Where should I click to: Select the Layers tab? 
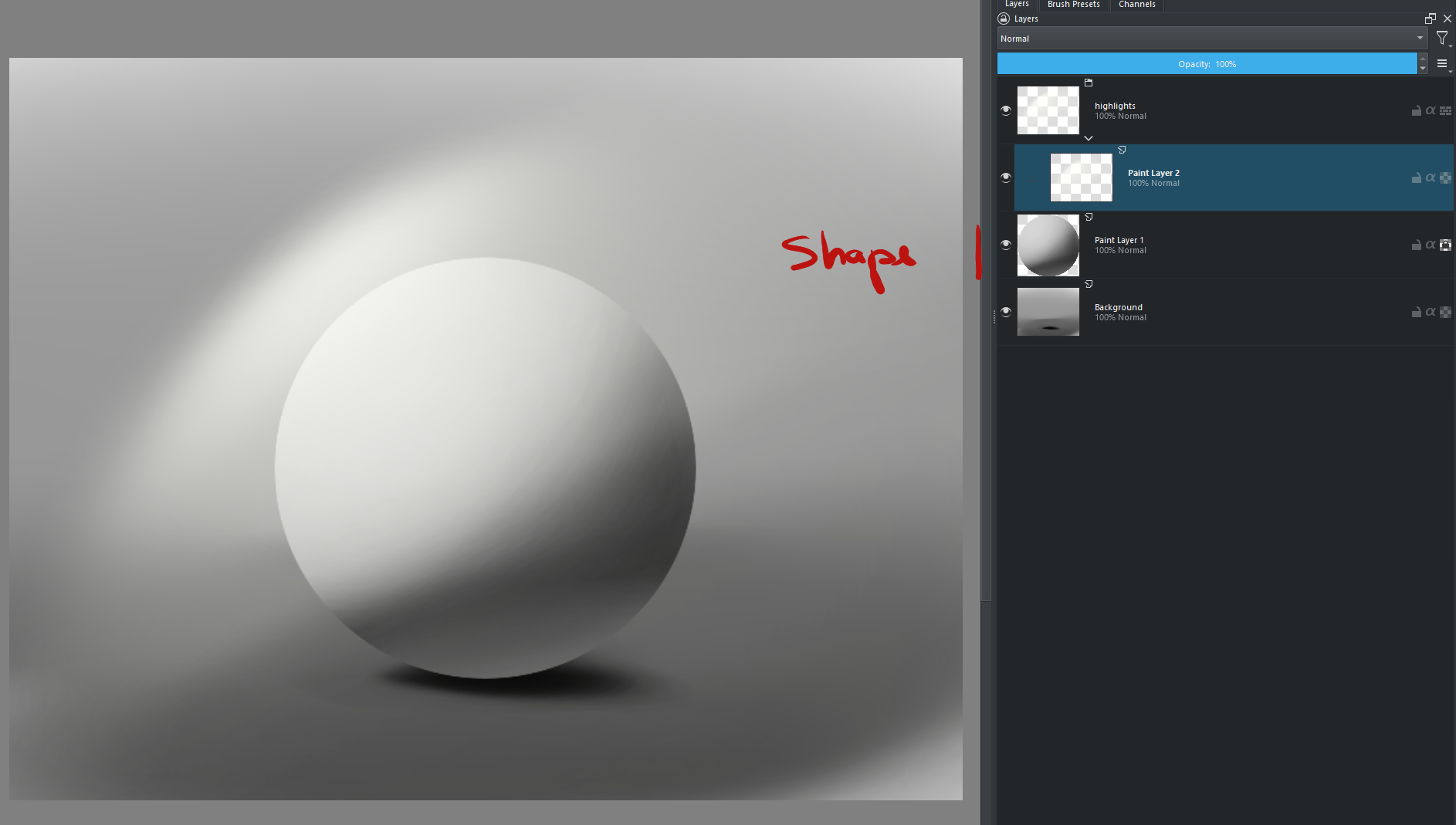pyautogui.click(x=1017, y=5)
